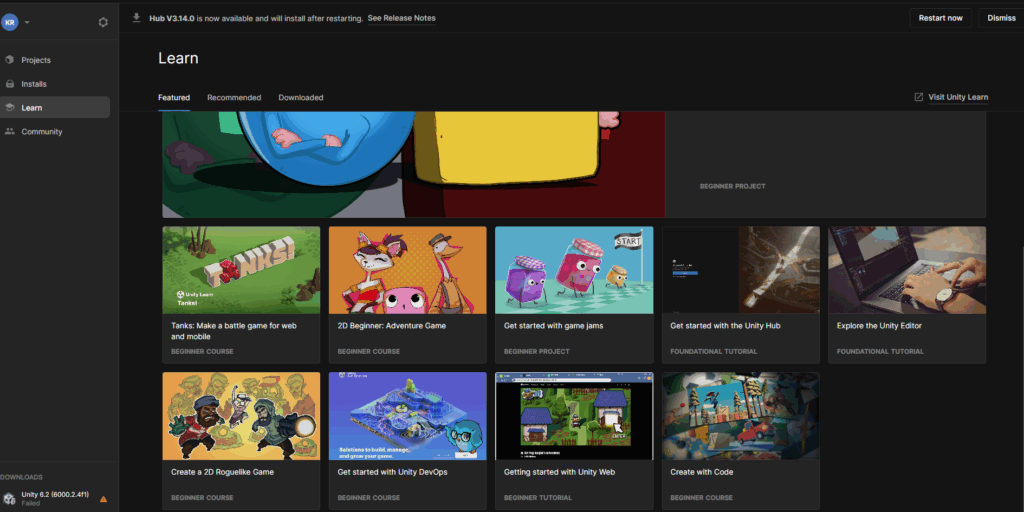This screenshot has width=1024, height=512.
Task: Click the Installs lock icon
Action: tap(10, 84)
